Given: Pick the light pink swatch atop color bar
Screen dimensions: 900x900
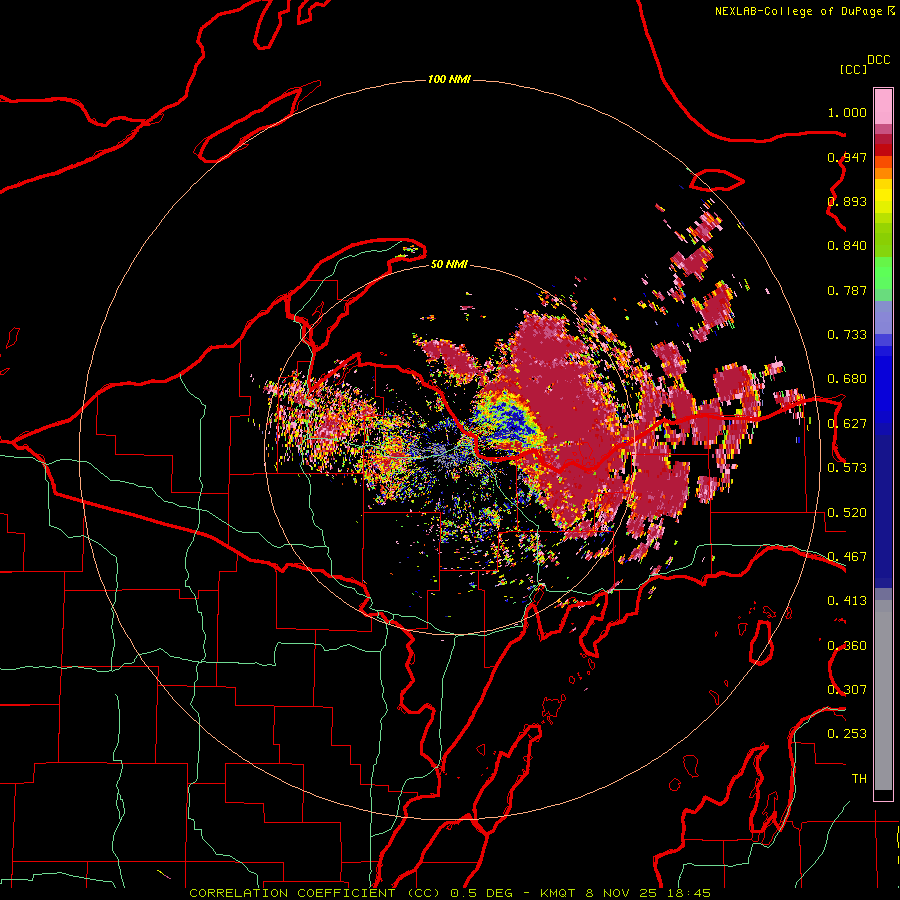Looking at the screenshot, I should coord(883,107).
